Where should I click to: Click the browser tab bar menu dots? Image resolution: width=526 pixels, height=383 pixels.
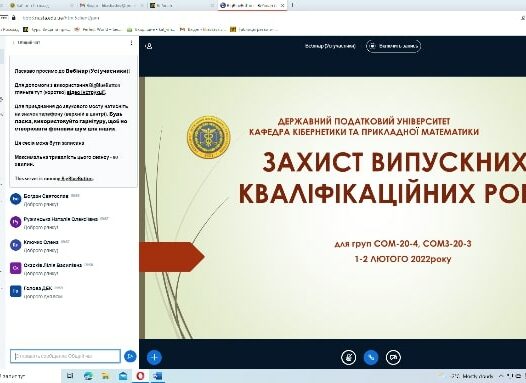click(293, 5)
